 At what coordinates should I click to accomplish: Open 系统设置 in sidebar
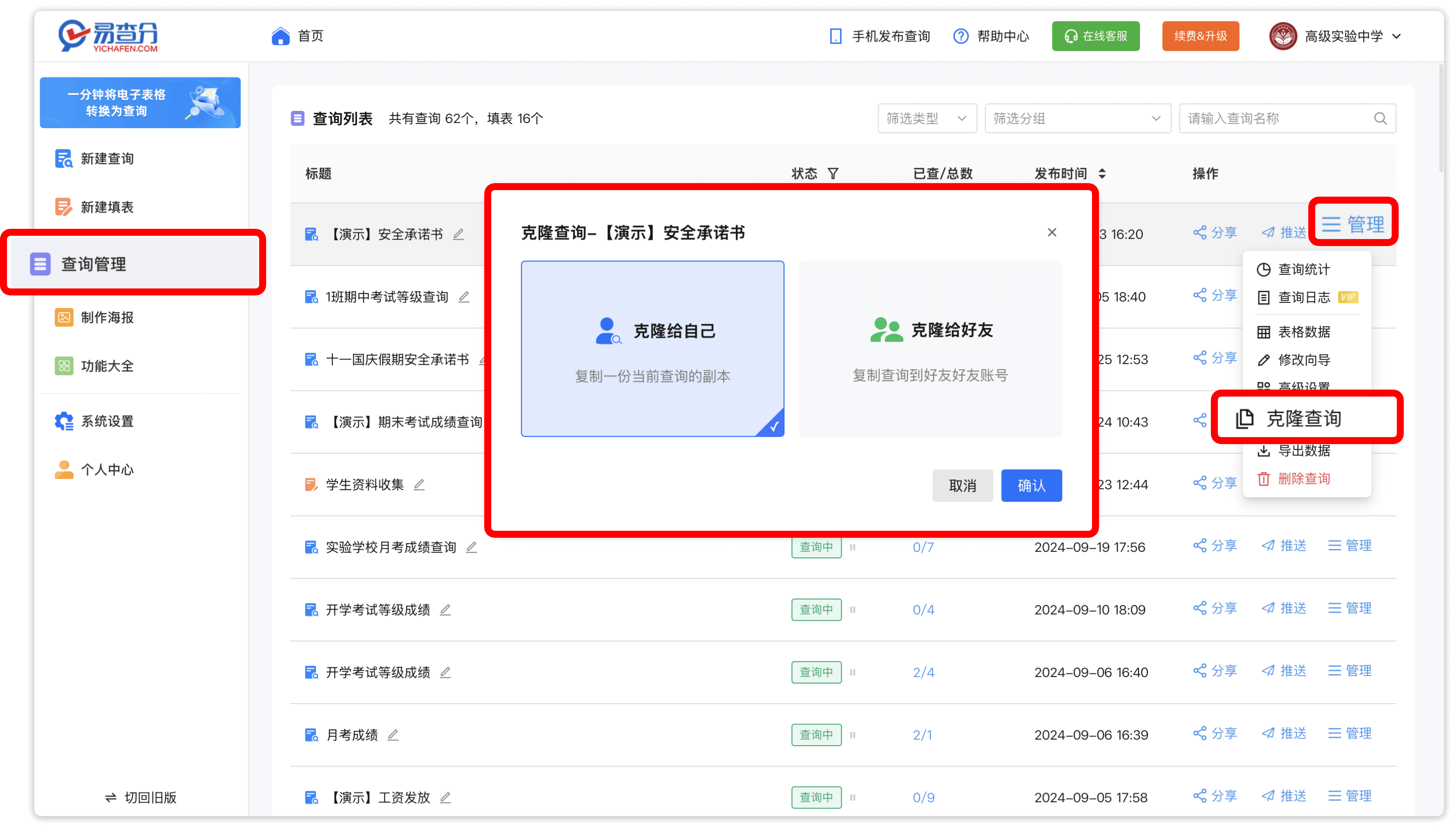click(x=94, y=421)
